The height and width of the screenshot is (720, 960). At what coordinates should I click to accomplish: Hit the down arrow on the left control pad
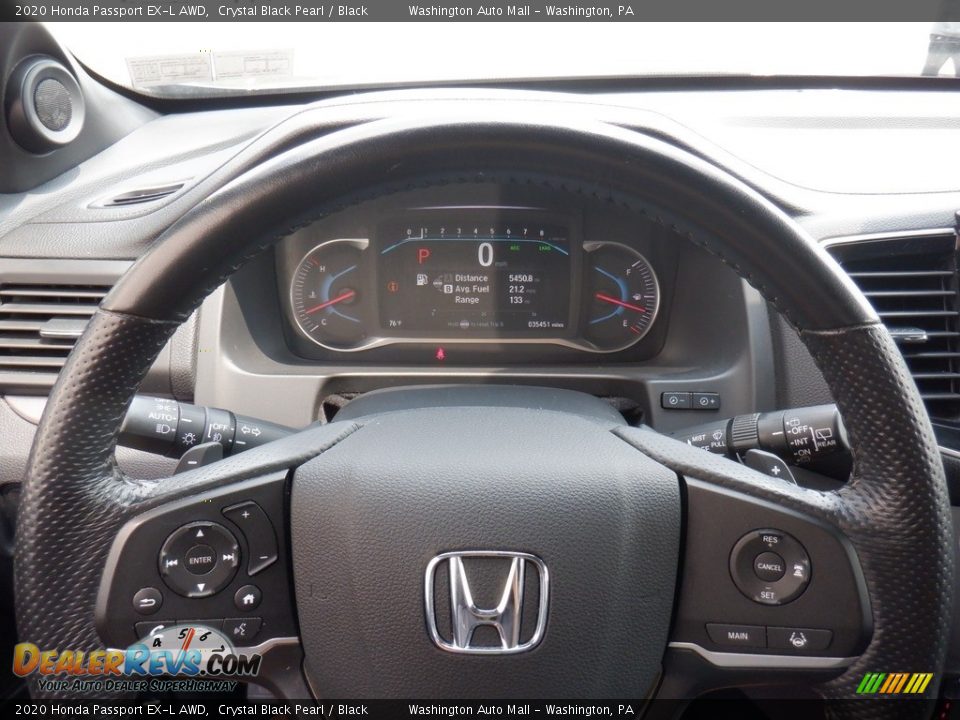[200, 588]
